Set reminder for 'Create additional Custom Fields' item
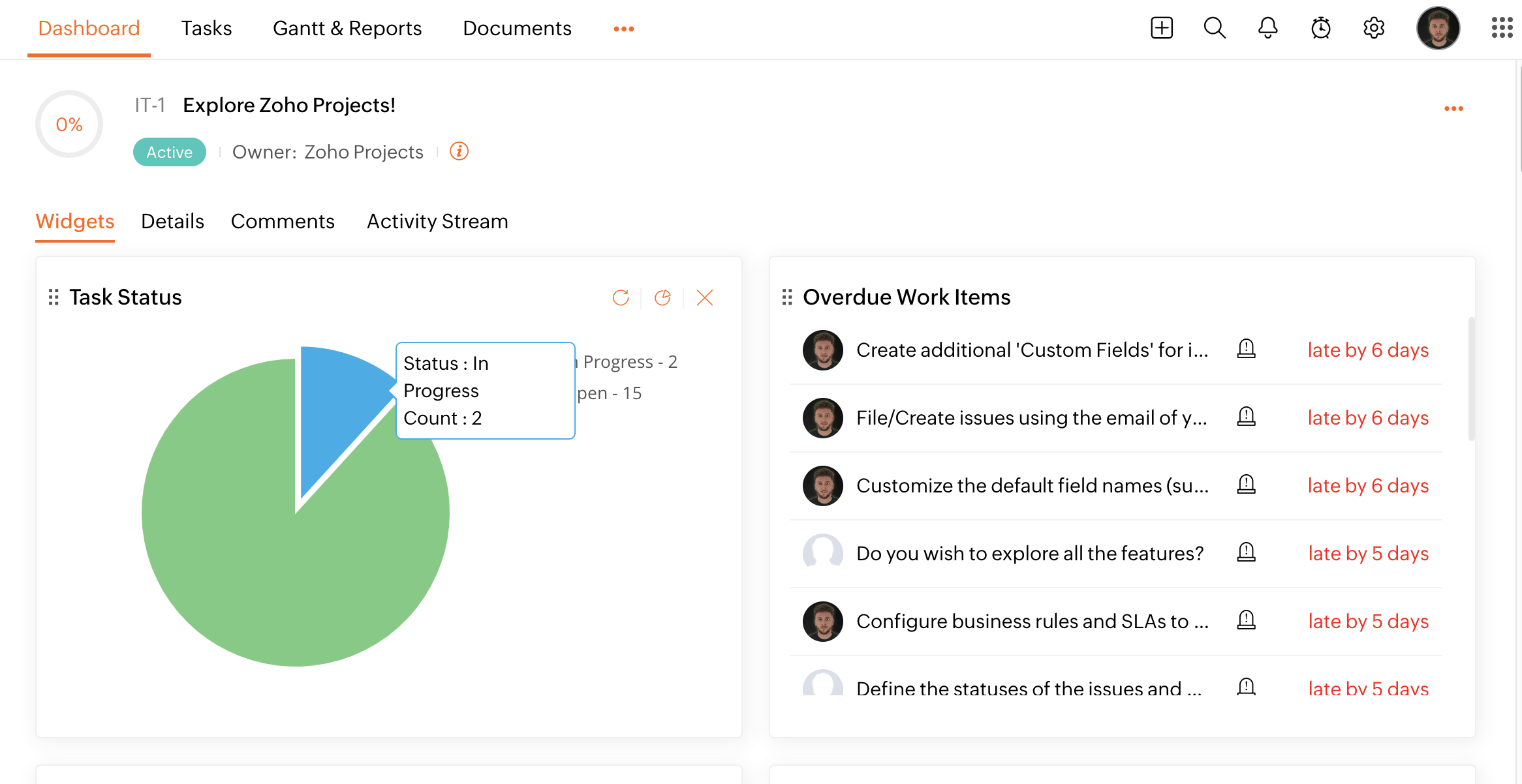This screenshot has width=1522, height=784. click(1246, 349)
